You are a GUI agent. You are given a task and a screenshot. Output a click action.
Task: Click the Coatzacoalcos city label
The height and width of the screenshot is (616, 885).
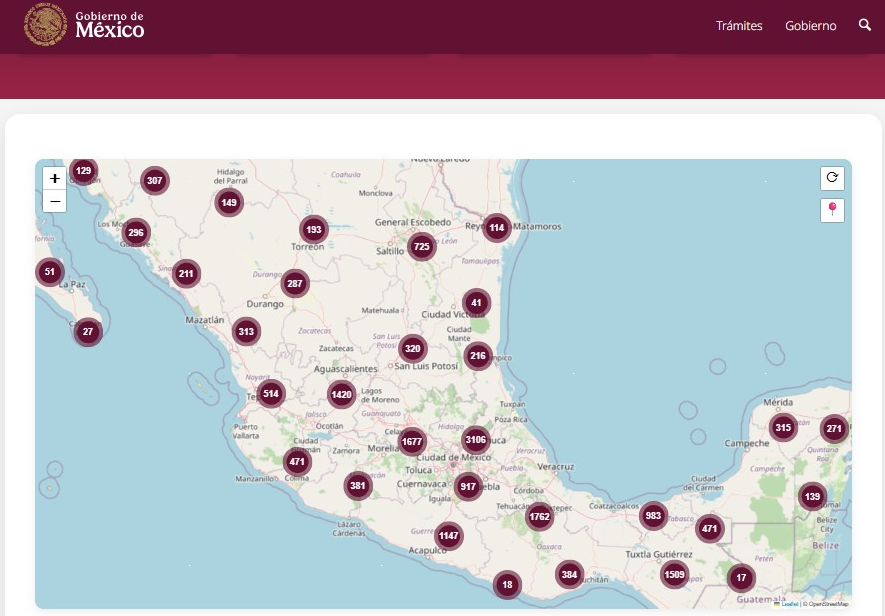tap(614, 506)
